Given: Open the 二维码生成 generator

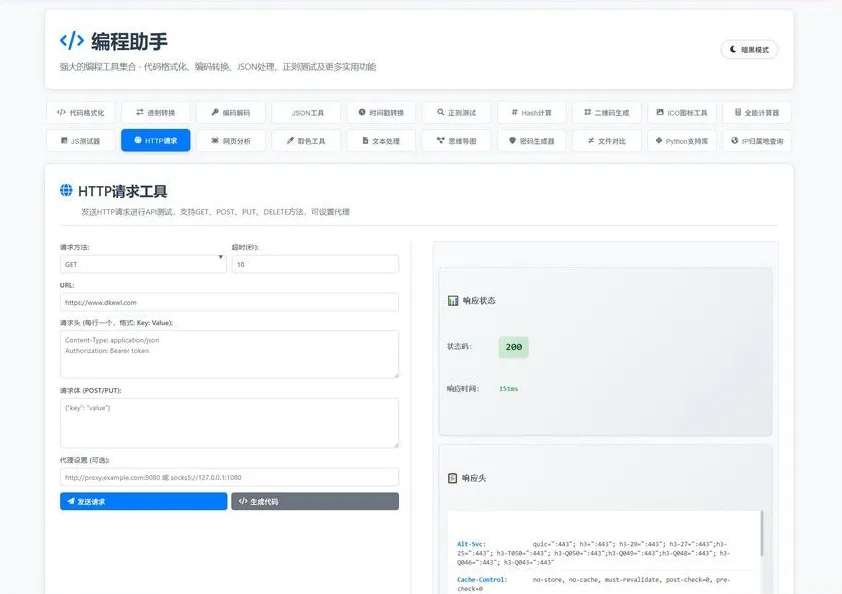Looking at the screenshot, I should click(x=606, y=111).
